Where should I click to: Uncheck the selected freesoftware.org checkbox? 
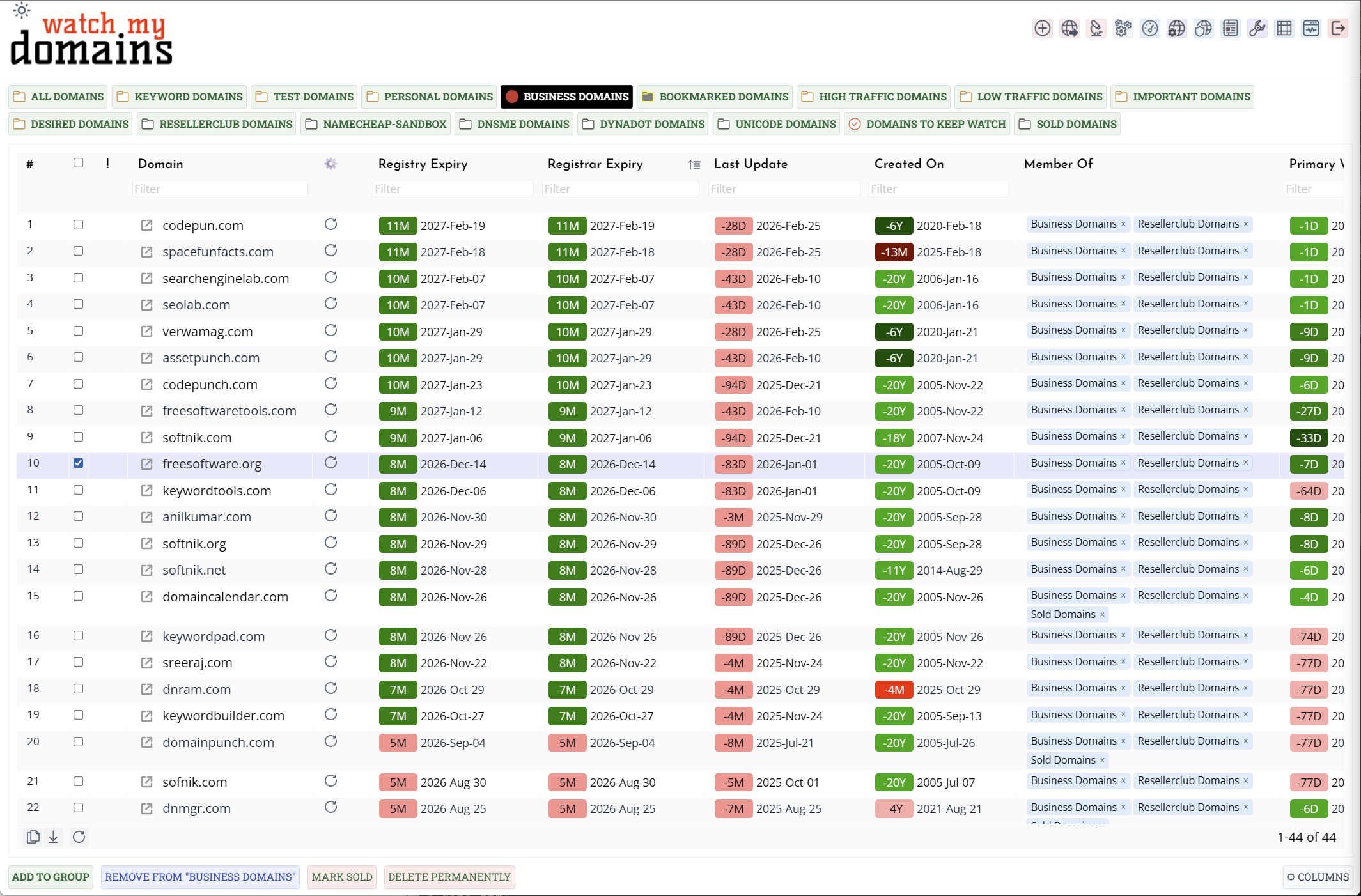click(x=78, y=463)
